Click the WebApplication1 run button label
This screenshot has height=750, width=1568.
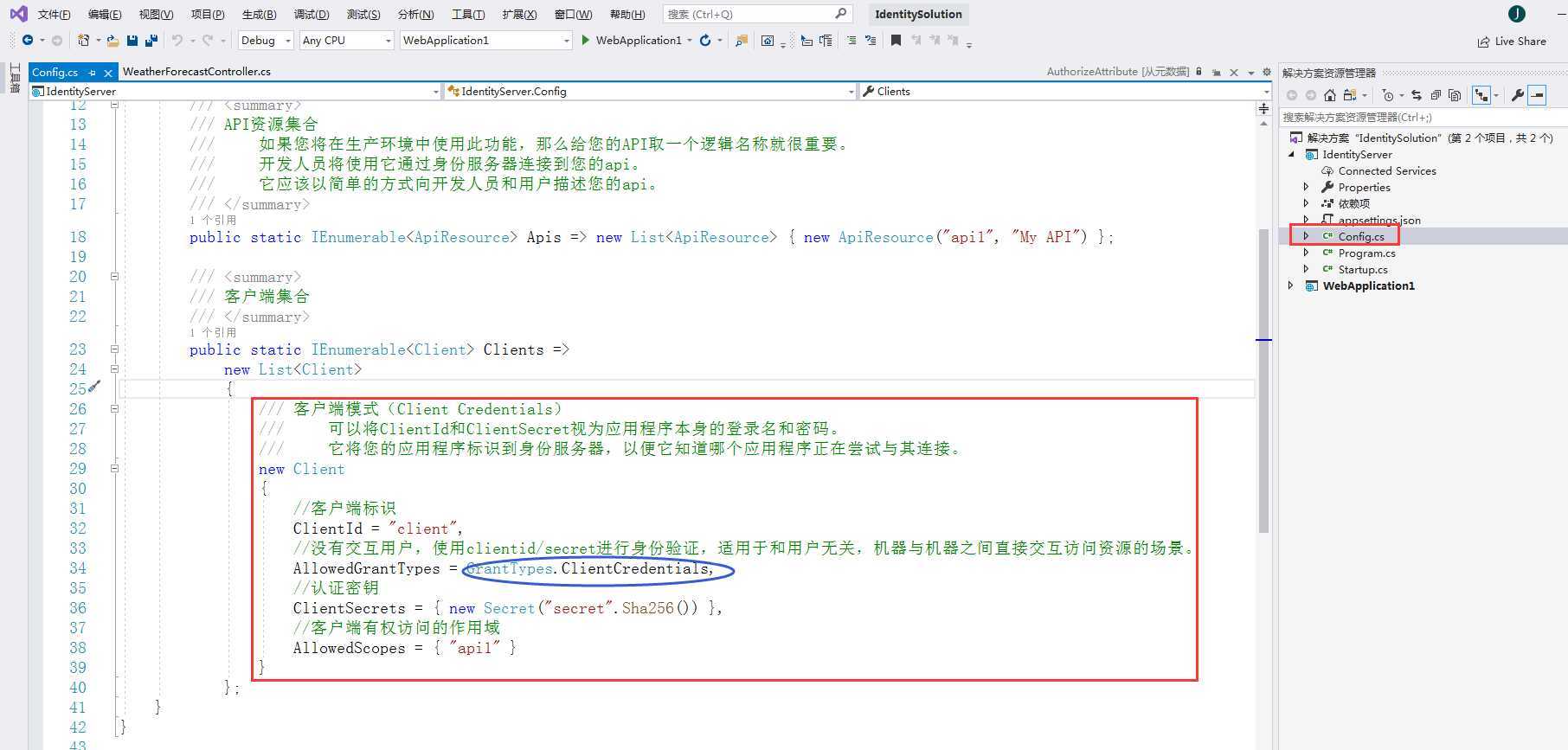pos(639,41)
